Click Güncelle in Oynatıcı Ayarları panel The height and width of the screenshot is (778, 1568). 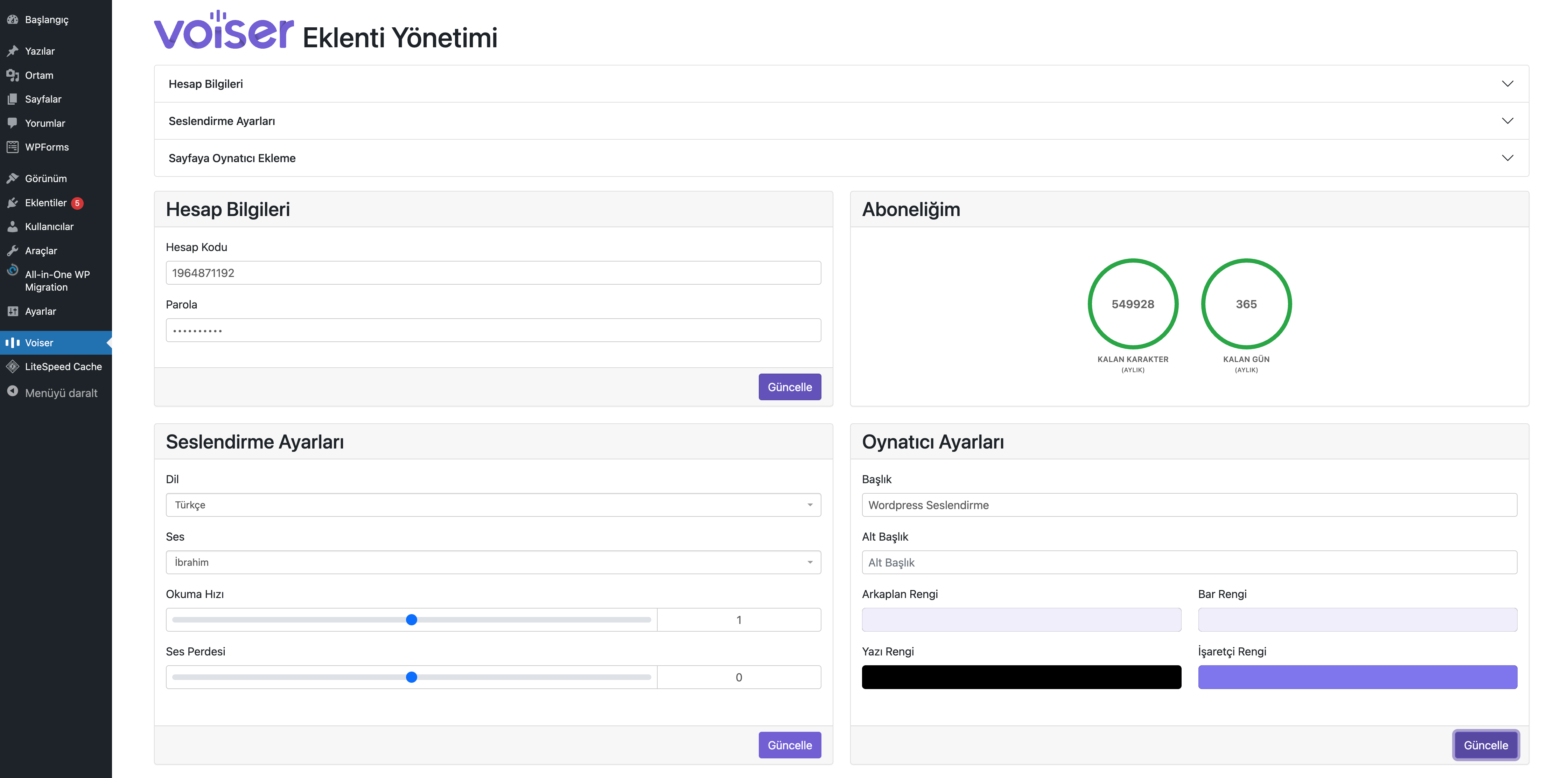pos(1486,745)
